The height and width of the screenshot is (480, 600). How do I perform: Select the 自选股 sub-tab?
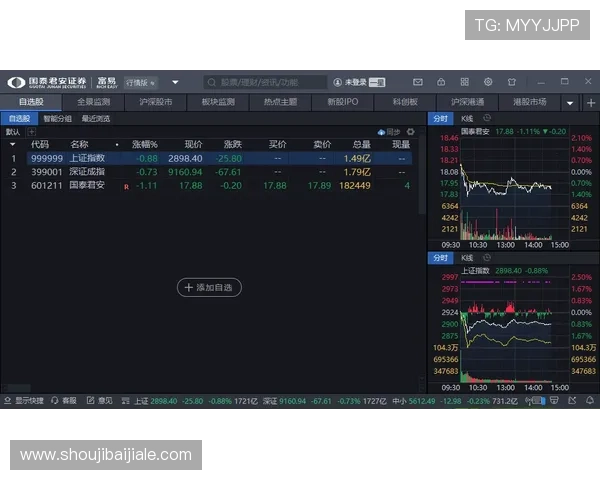pyautogui.click(x=19, y=119)
